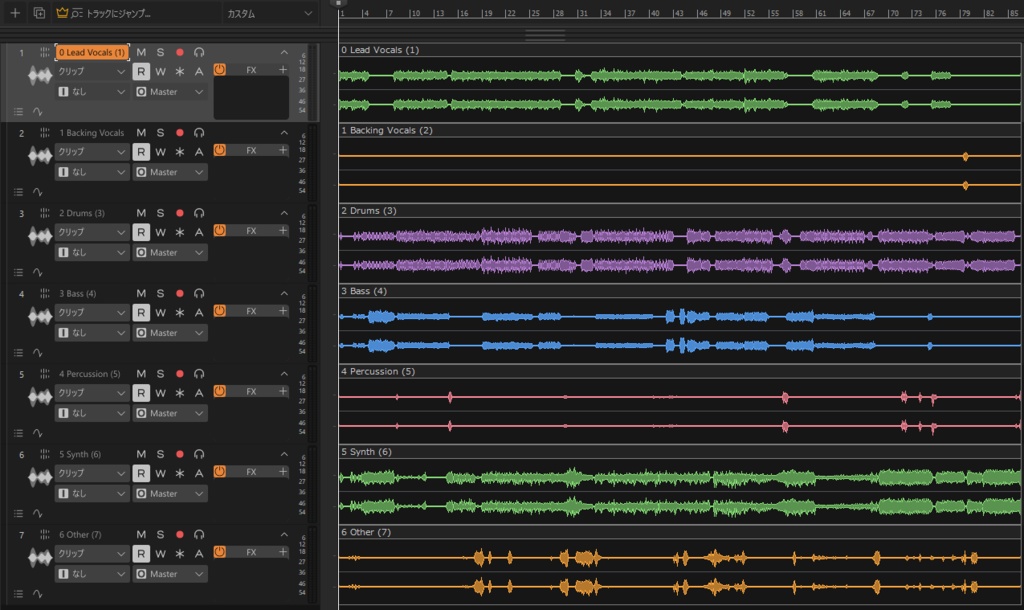The height and width of the screenshot is (610, 1024).
Task: Solo the Synth track
Action: coord(160,454)
